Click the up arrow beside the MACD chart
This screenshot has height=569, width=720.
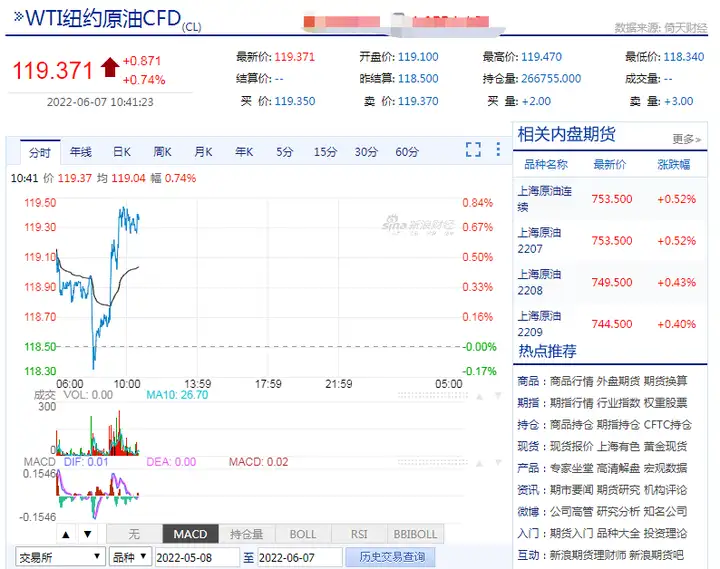[479, 463]
